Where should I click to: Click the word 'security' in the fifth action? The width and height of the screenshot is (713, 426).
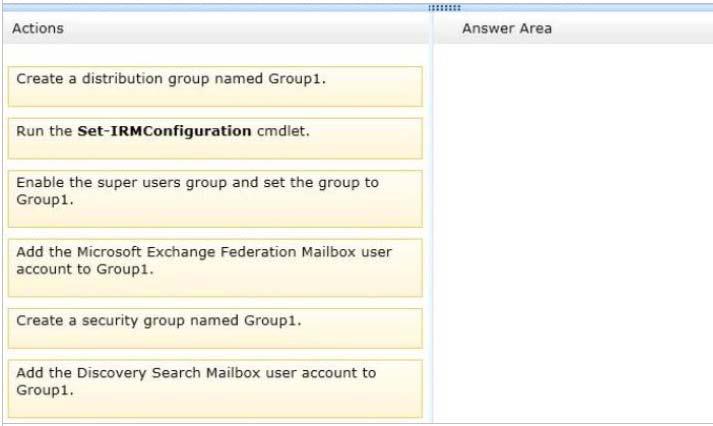pos(110,321)
